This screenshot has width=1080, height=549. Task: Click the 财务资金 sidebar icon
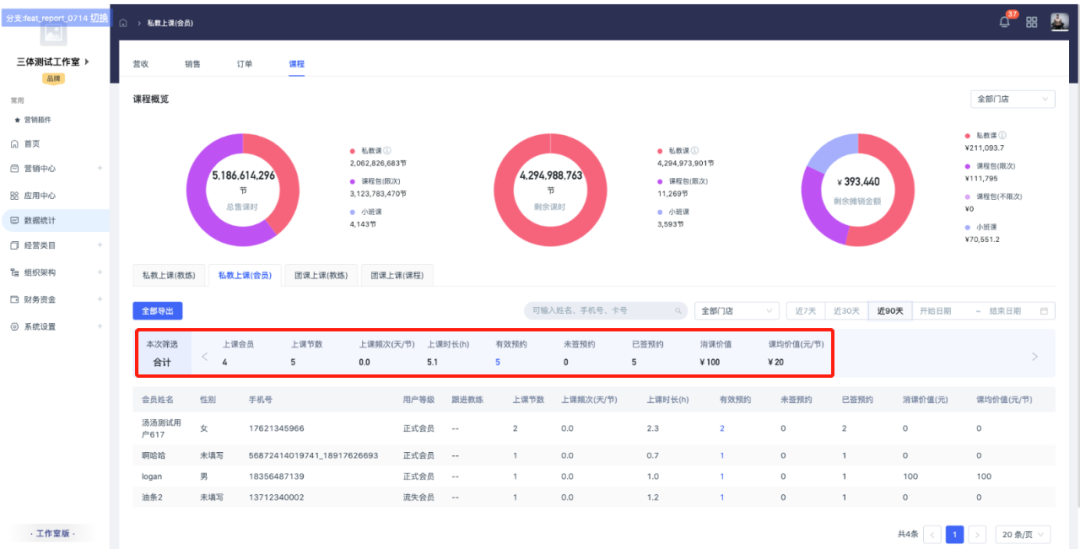[14, 300]
